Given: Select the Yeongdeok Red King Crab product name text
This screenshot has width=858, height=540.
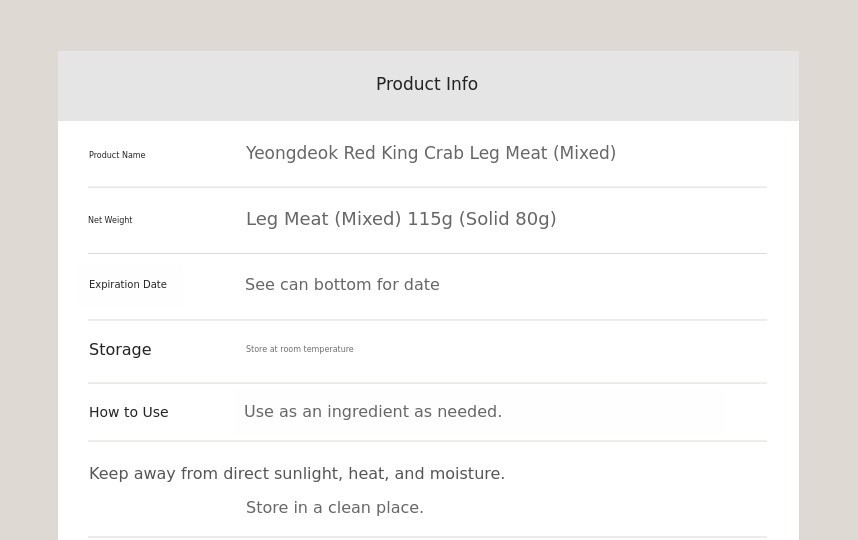Looking at the screenshot, I should point(430,153).
